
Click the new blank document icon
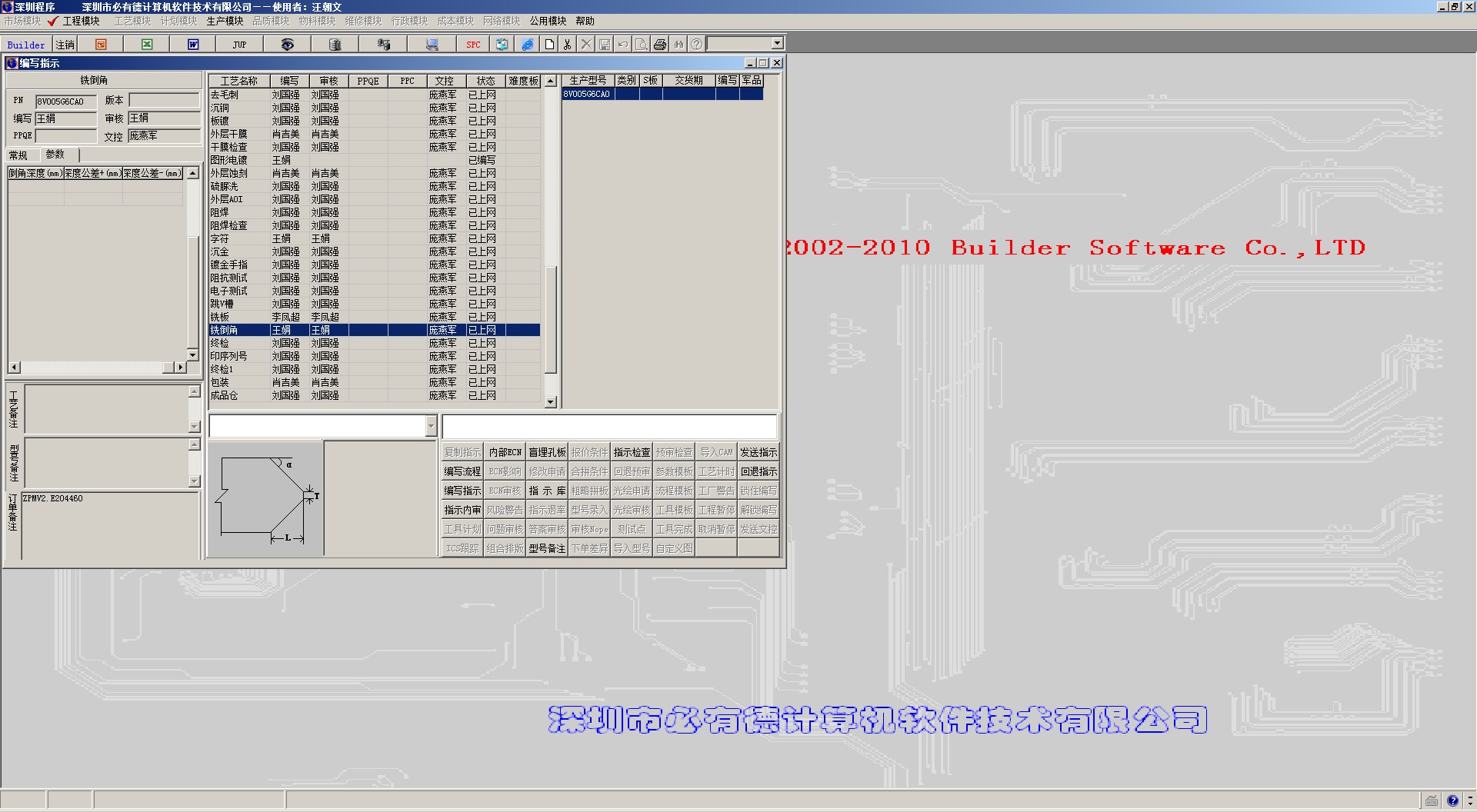549,45
